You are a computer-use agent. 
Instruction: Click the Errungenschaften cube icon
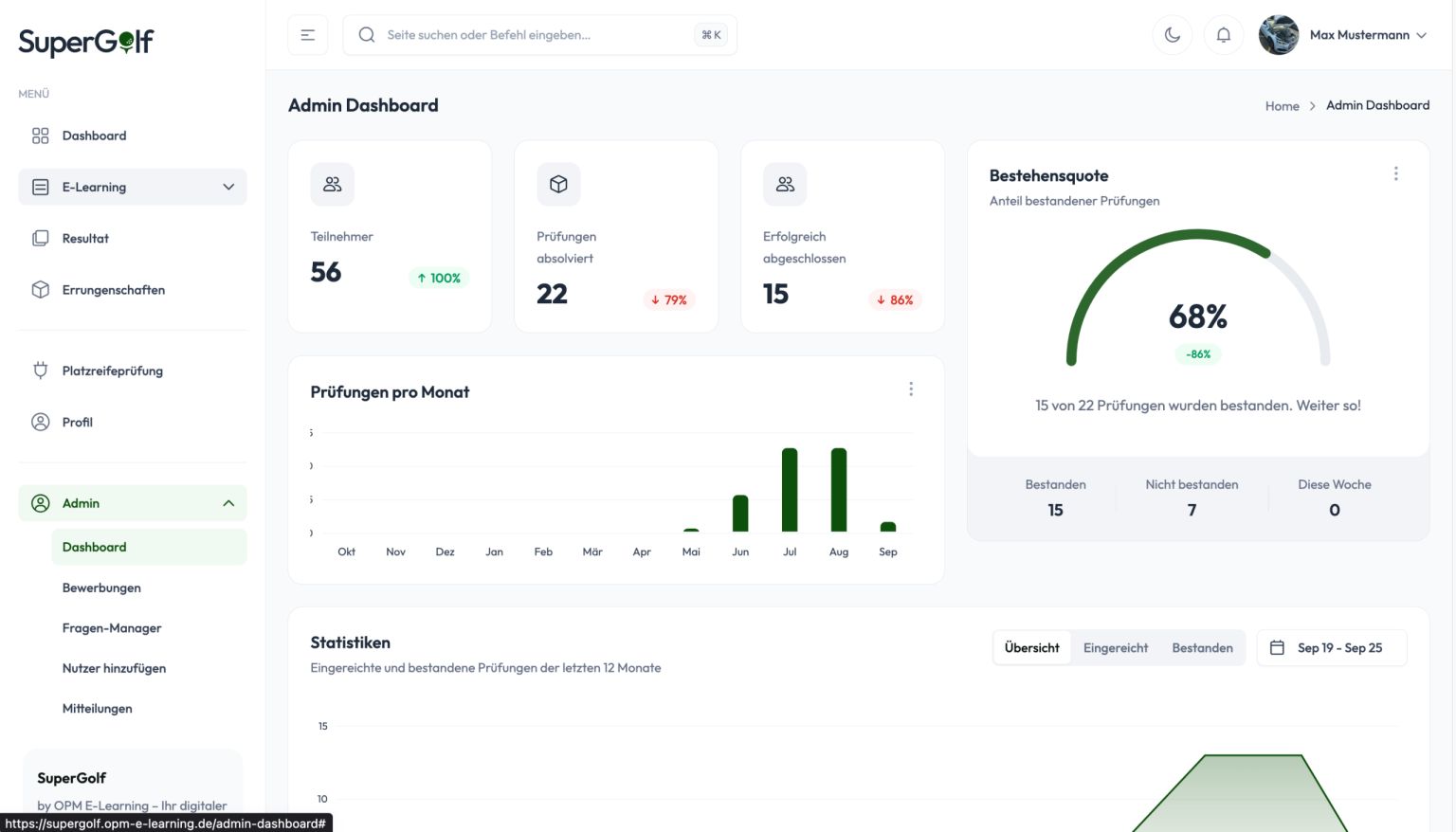point(41,290)
